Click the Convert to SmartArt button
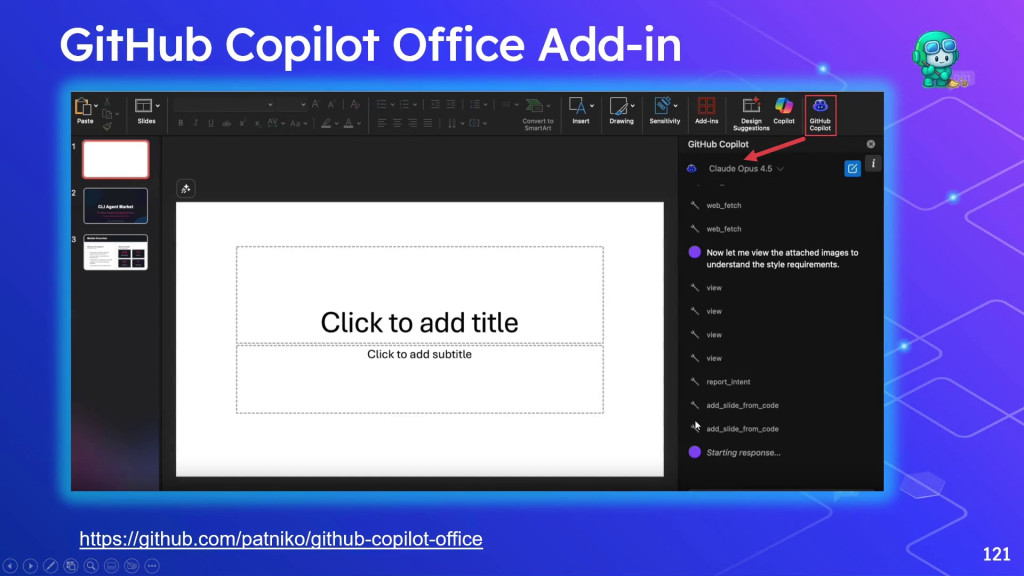The width and height of the screenshot is (1024, 576). click(537, 114)
